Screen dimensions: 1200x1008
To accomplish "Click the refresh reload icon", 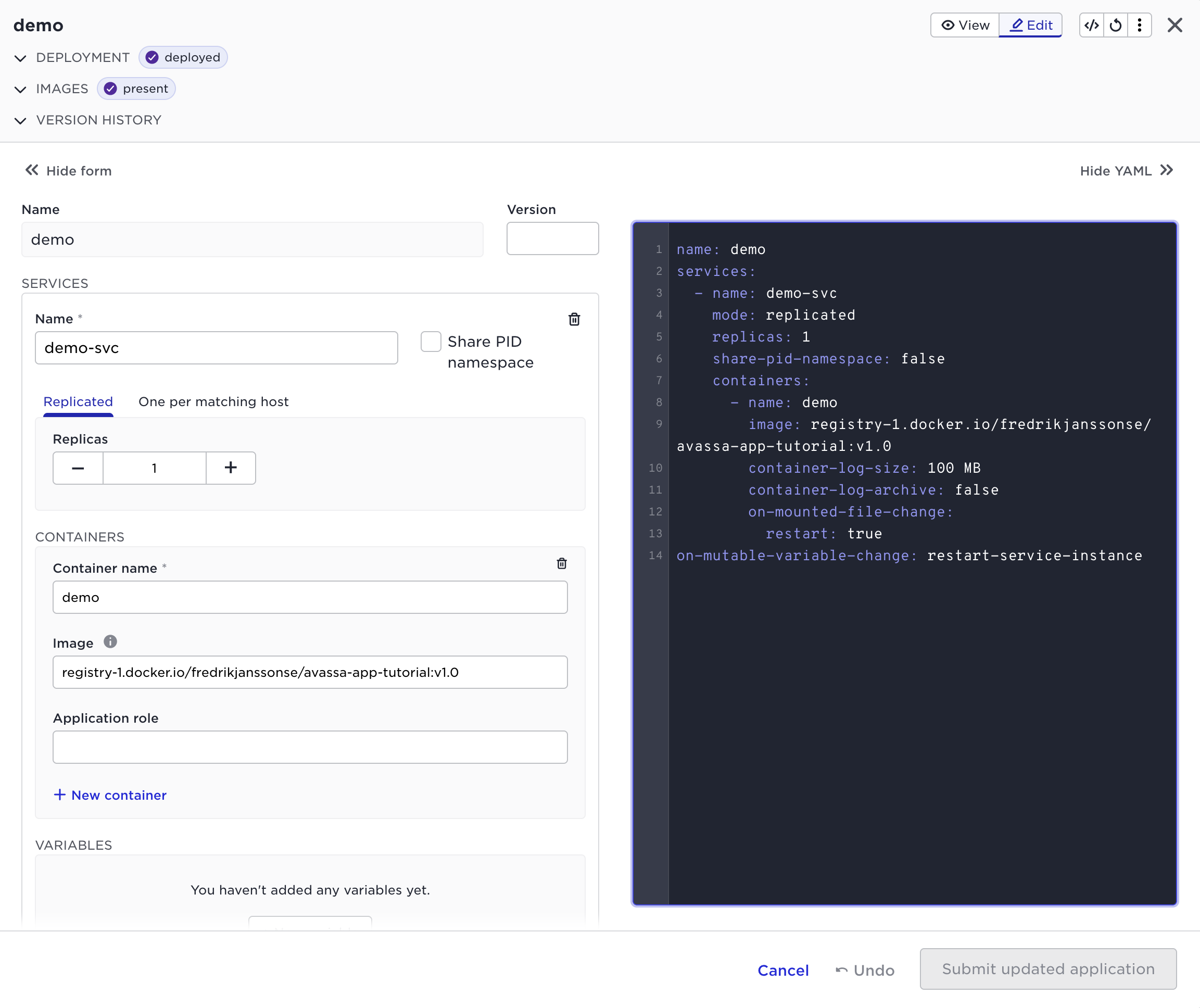I will (1116, 25).
